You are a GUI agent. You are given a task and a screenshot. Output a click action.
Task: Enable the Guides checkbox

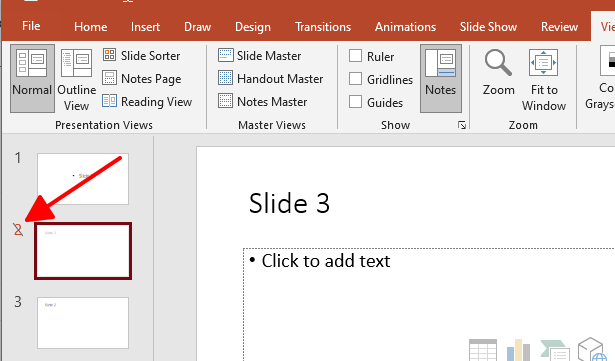coord(355,102)
